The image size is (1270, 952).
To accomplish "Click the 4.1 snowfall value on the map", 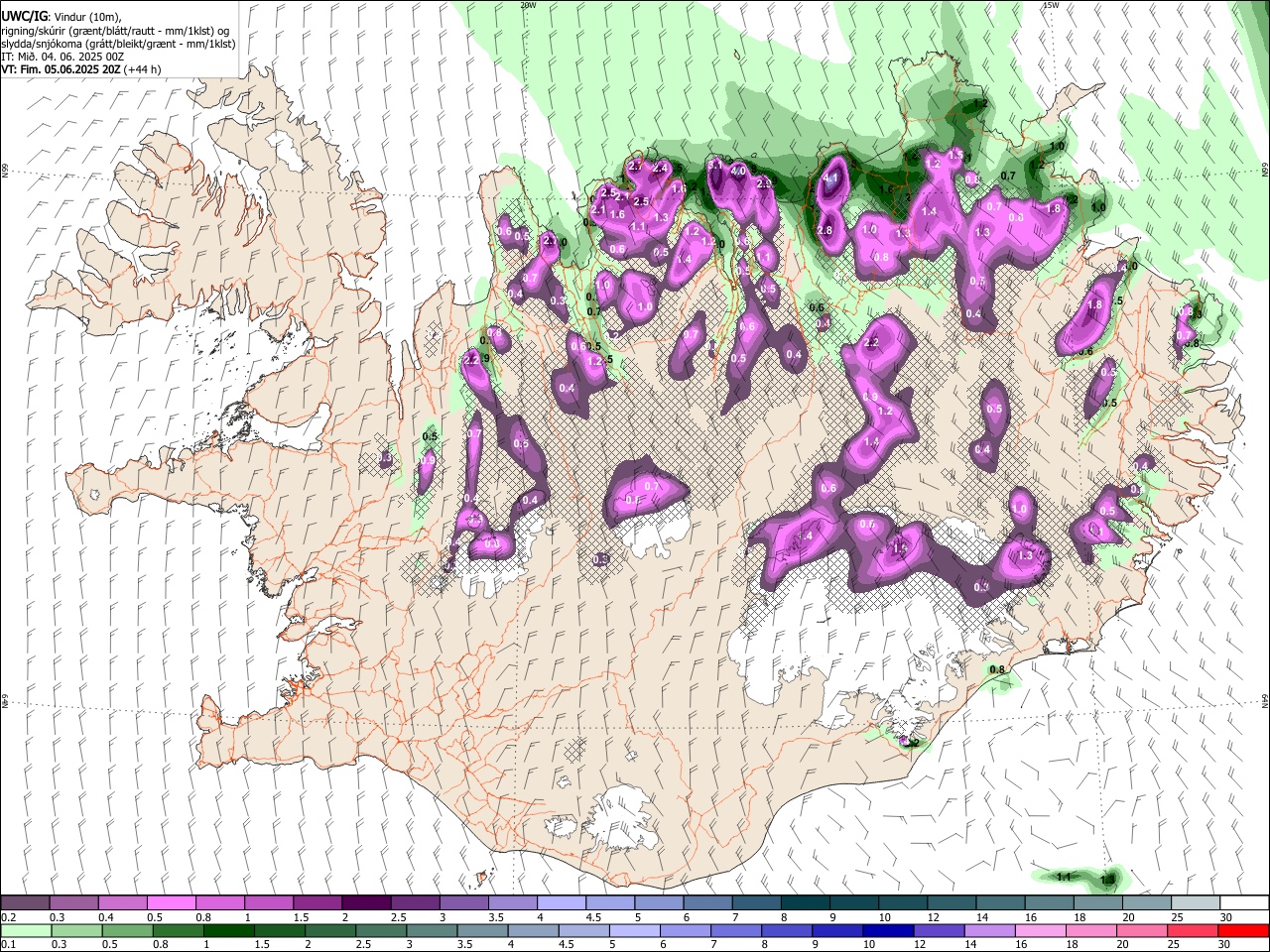I will click(832, 178).
